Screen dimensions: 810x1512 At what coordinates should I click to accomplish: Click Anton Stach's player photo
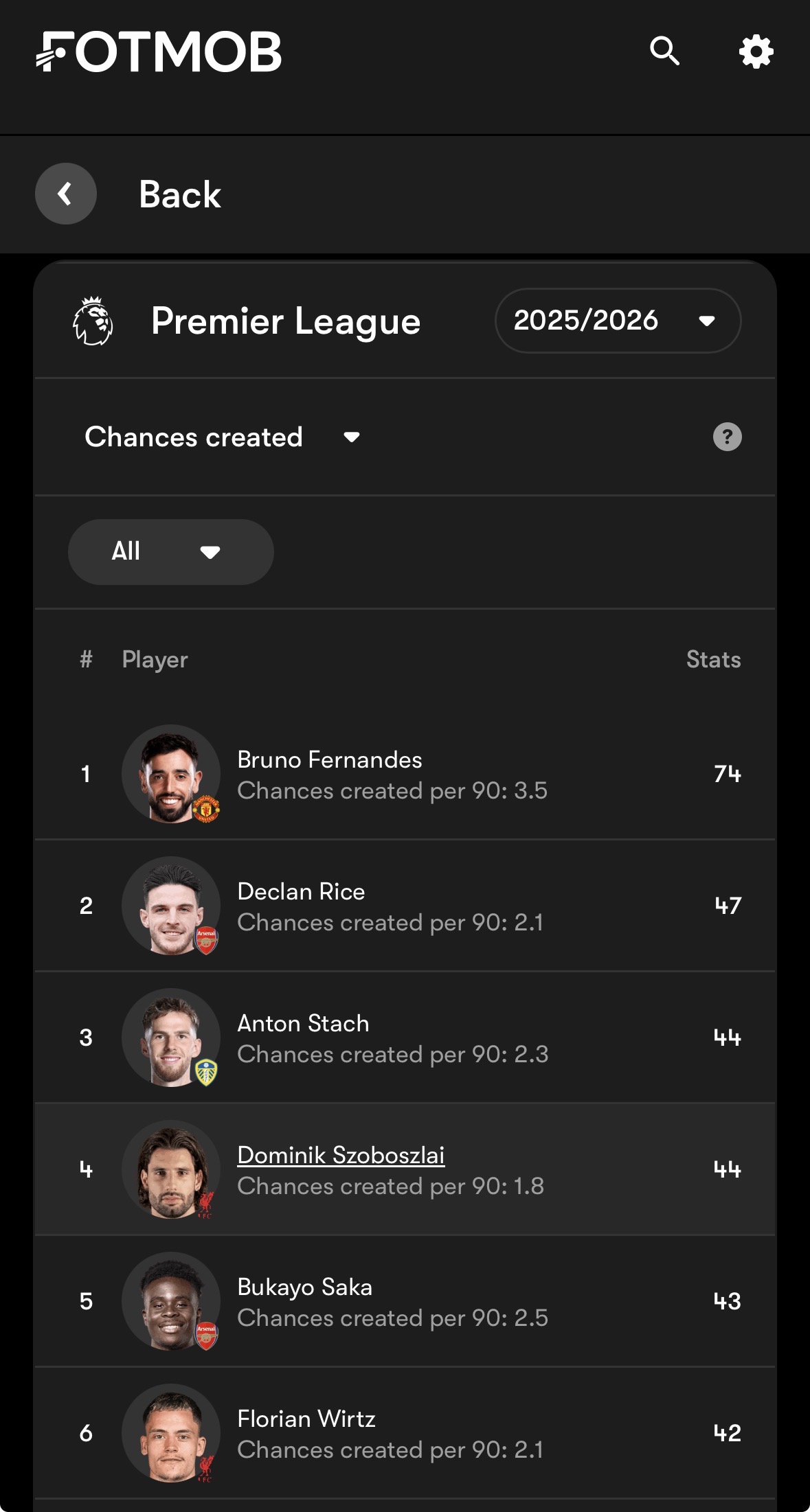click(171, 1038)
